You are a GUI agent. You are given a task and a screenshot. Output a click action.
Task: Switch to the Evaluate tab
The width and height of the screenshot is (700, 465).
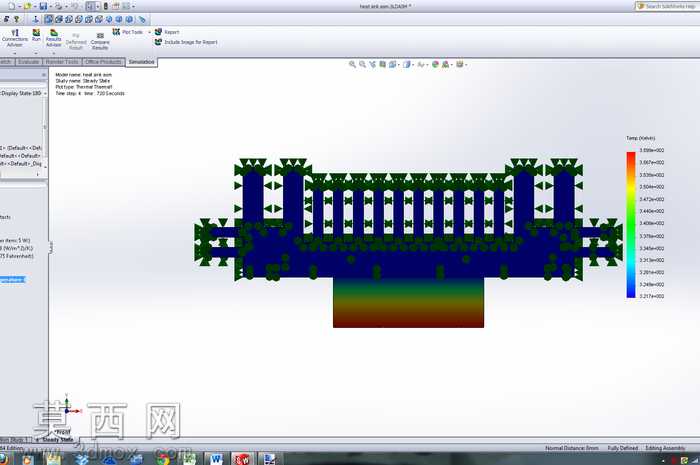point(28,62)
